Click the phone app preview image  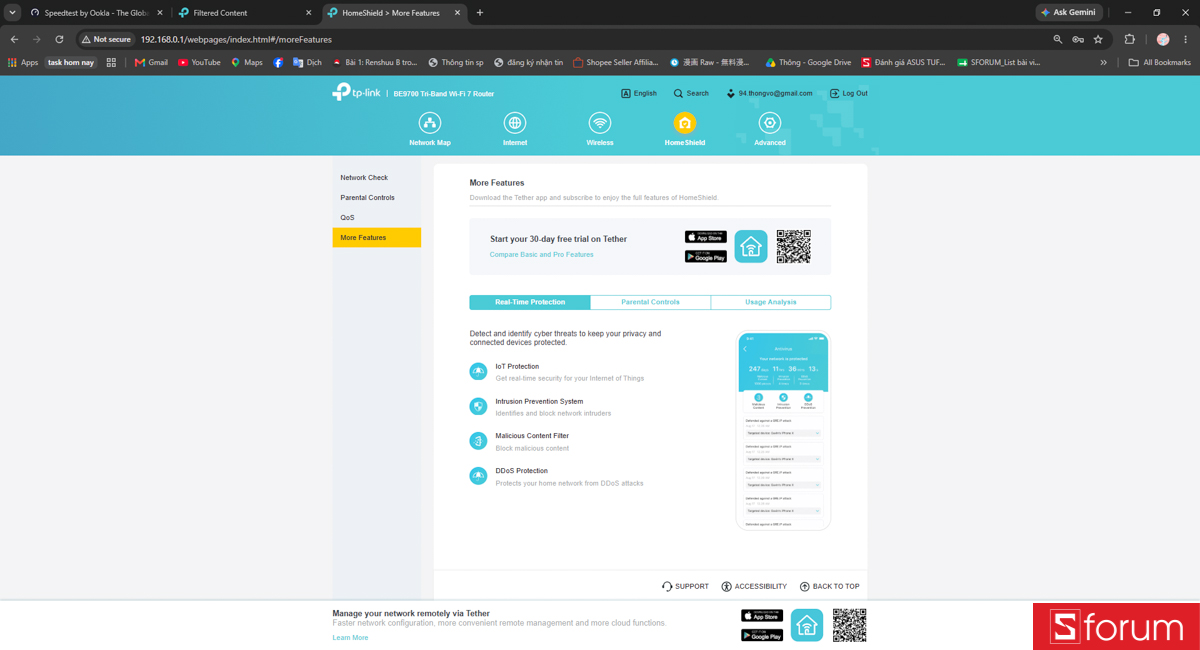783,431
